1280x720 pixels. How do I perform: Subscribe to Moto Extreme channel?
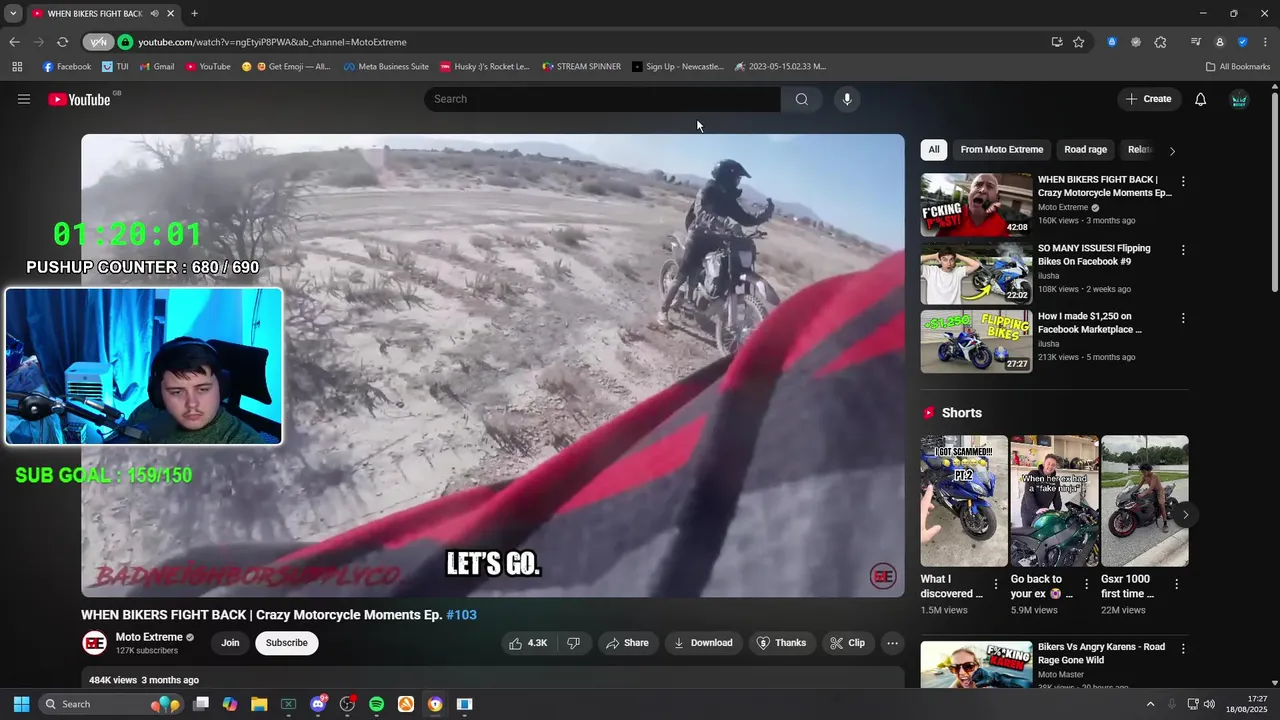[287, 643]
